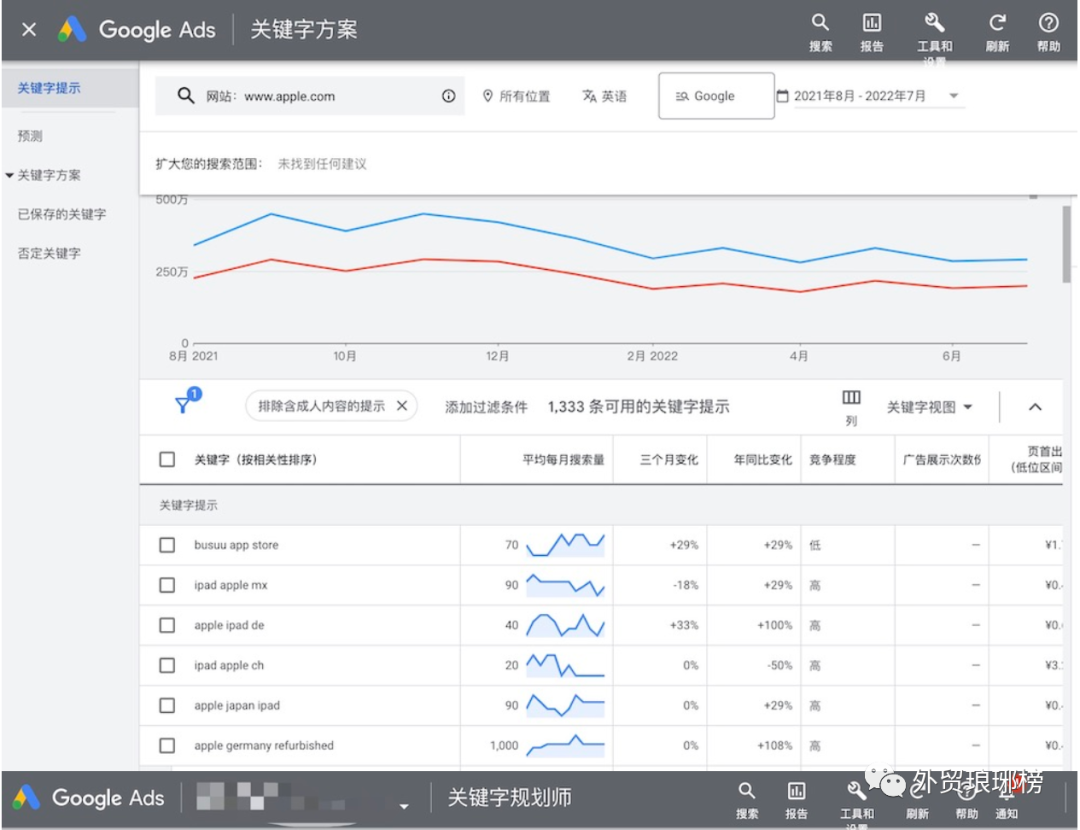The height and width of the screenshot is (830, 1080).
Task: Click 所有位置 location setting text
Action: [524, 96]
